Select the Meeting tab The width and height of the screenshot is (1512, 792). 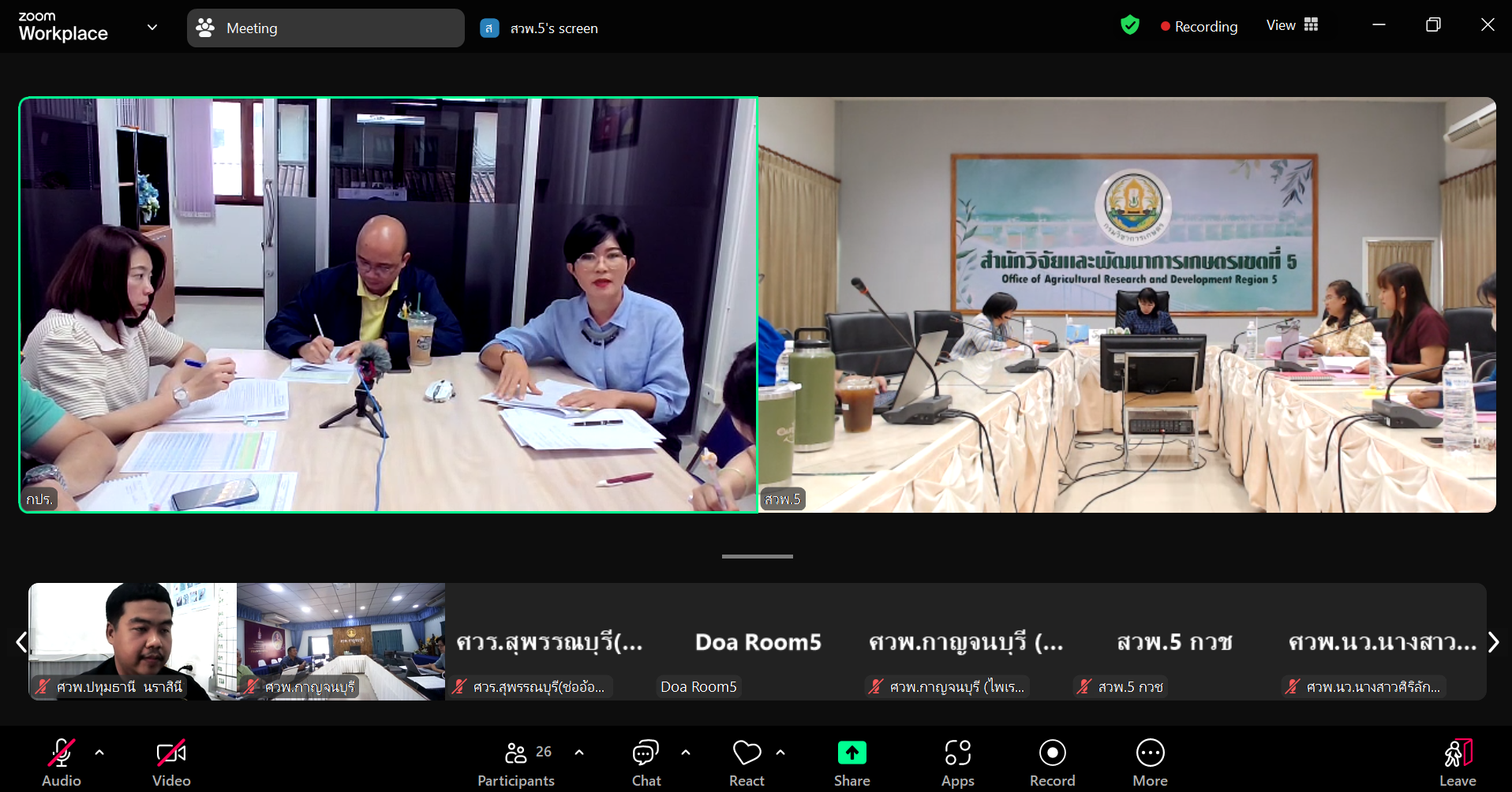[x=325, y=28]
